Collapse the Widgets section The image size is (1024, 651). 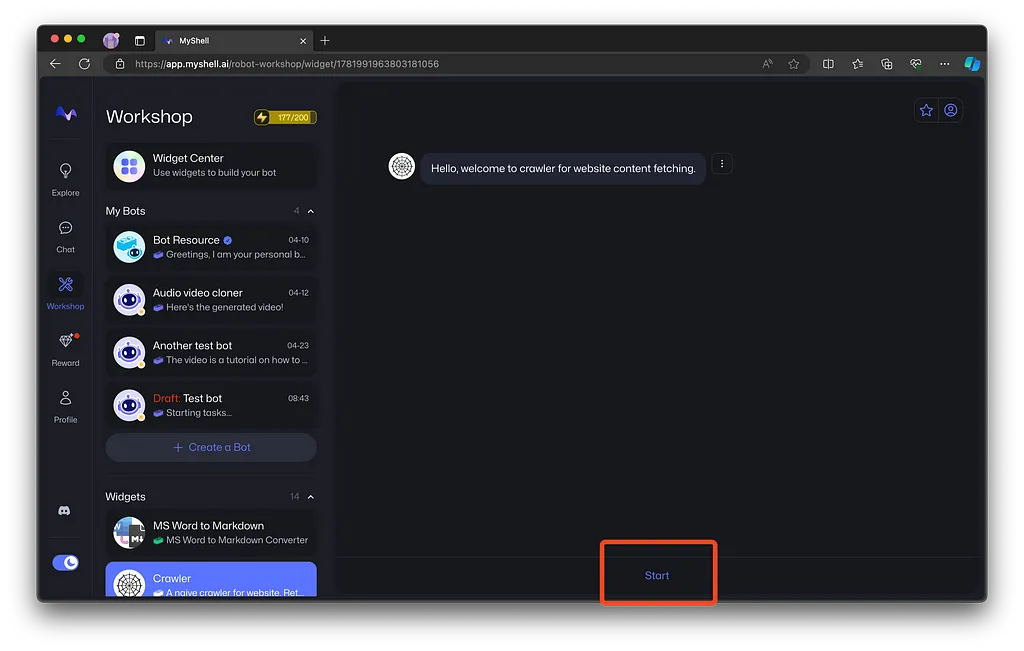coord(311,497)
